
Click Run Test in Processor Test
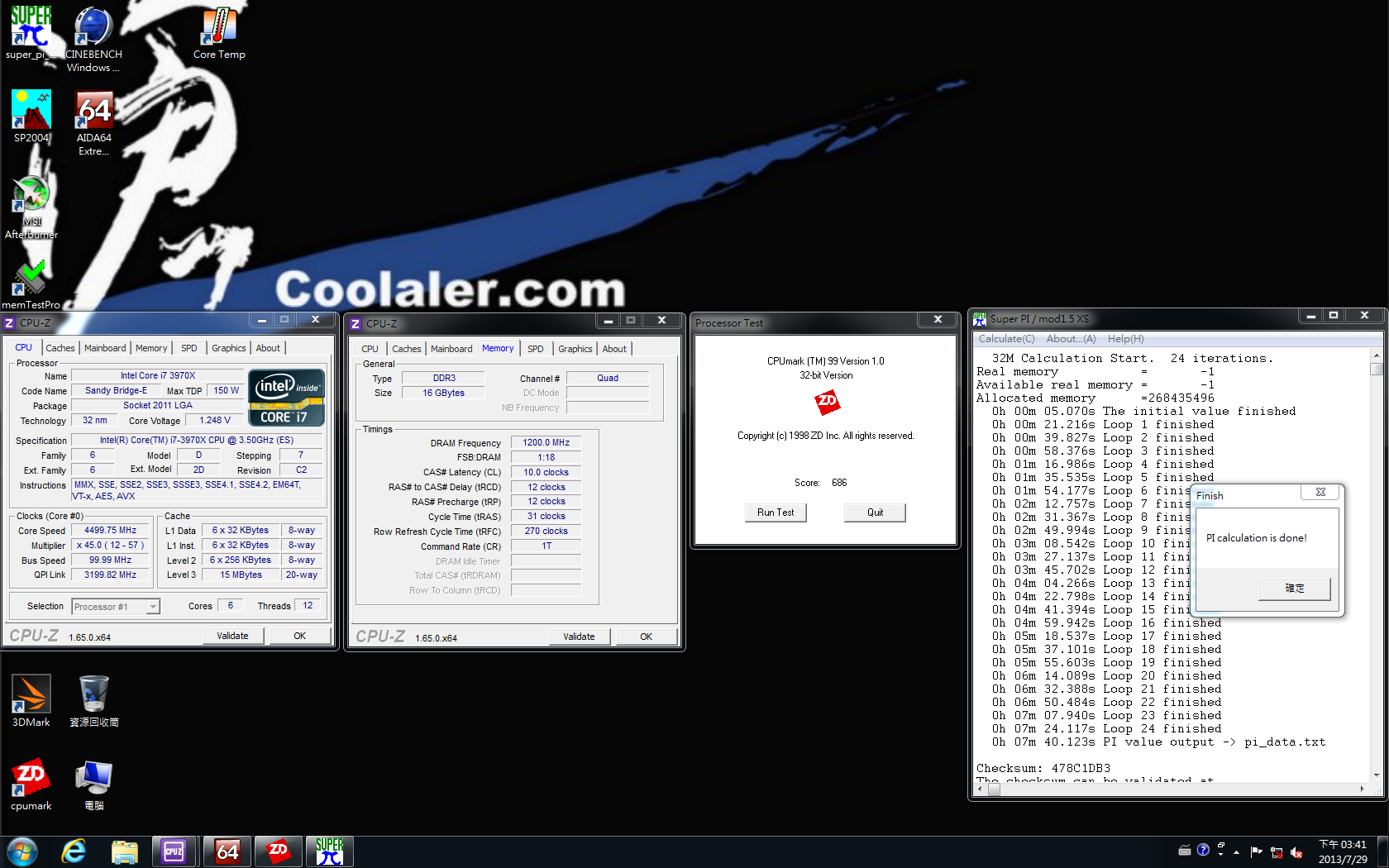(776, 513)
